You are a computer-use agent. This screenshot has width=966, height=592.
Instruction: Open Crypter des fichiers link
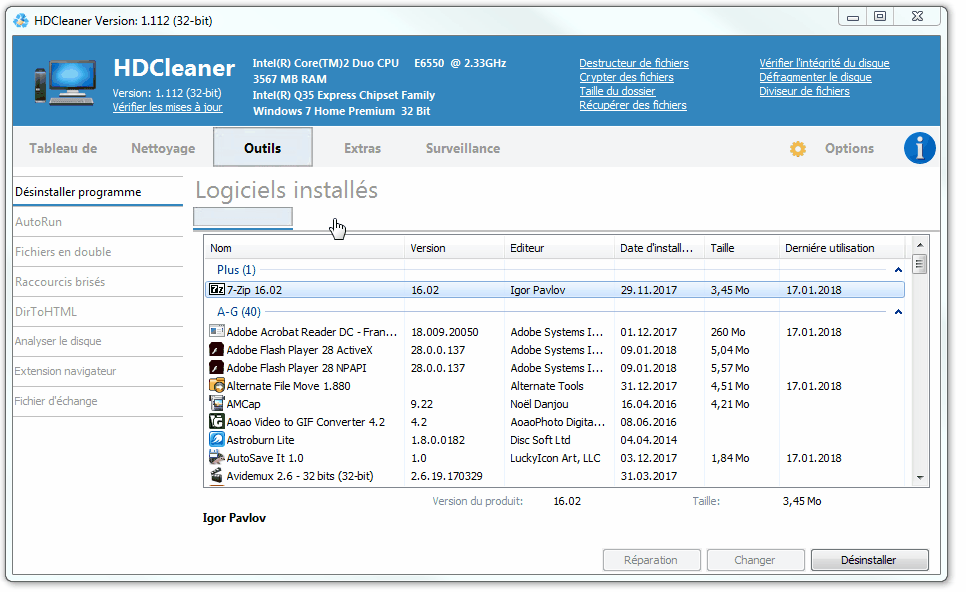(x=626, y=77)
